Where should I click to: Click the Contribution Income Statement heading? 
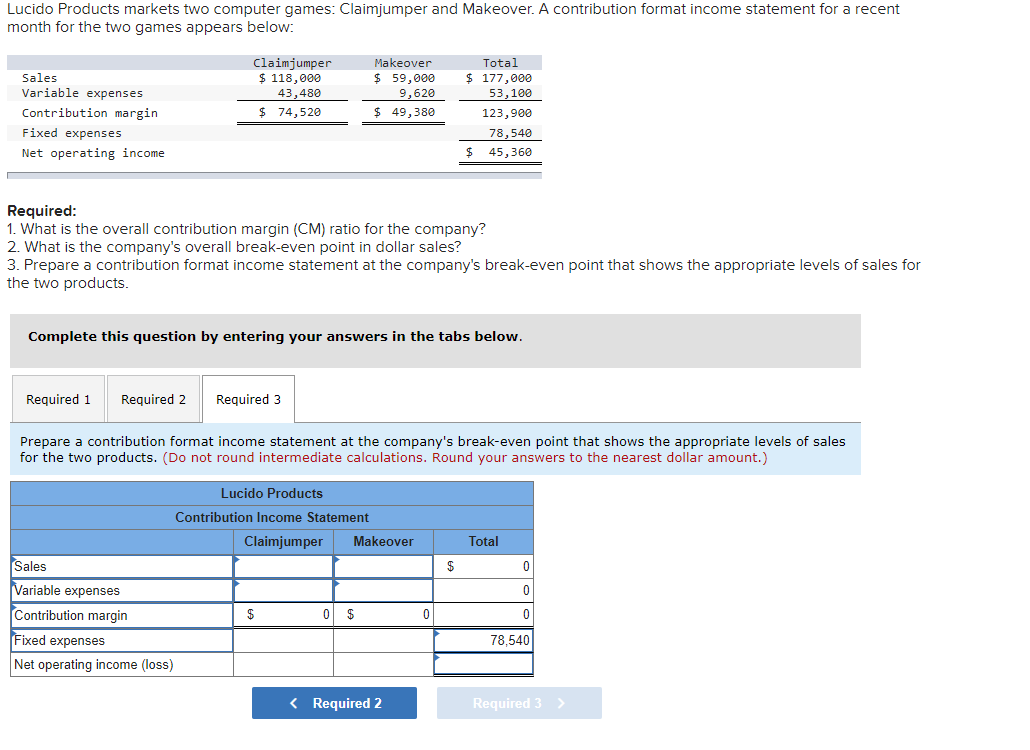click(x=272, y=518)
